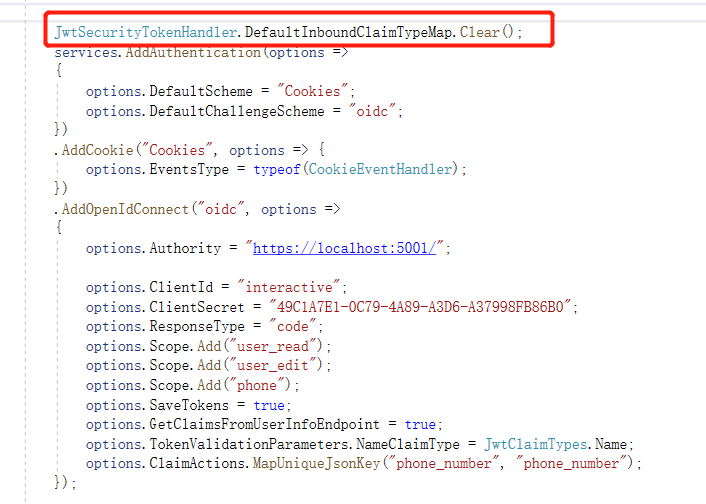
Task: Click first "phone_number" string argument
Action: 444,463
